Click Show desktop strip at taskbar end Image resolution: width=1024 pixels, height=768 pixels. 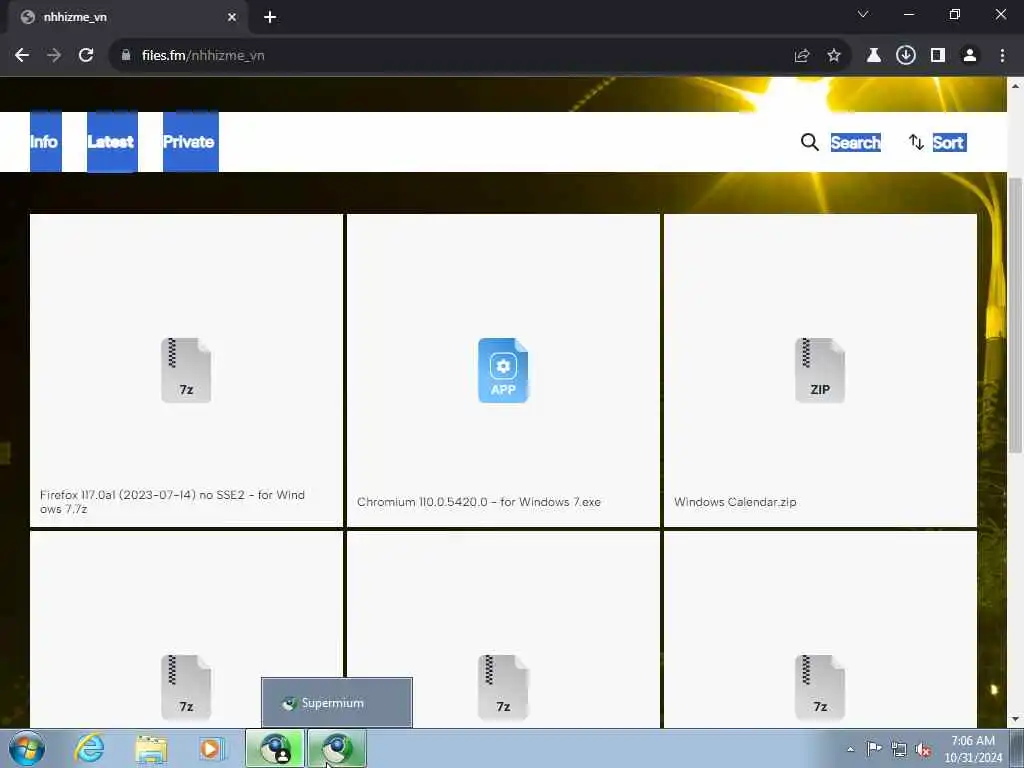[x=1017, y=748]
